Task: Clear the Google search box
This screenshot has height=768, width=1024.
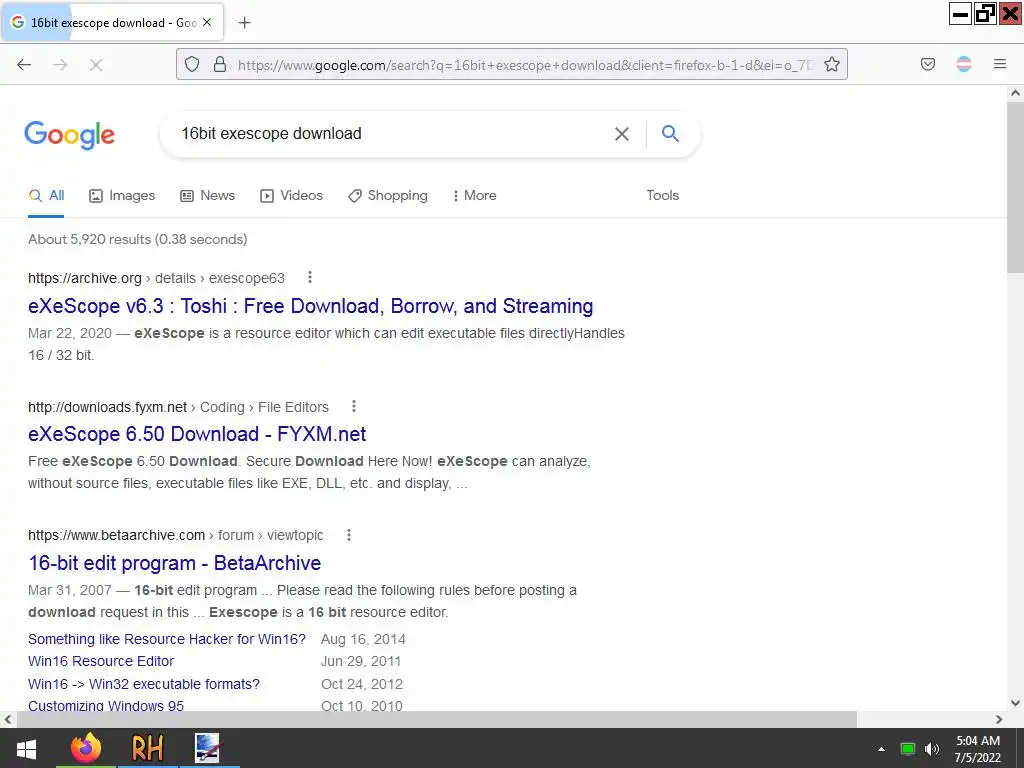Action: pos(622,134)
